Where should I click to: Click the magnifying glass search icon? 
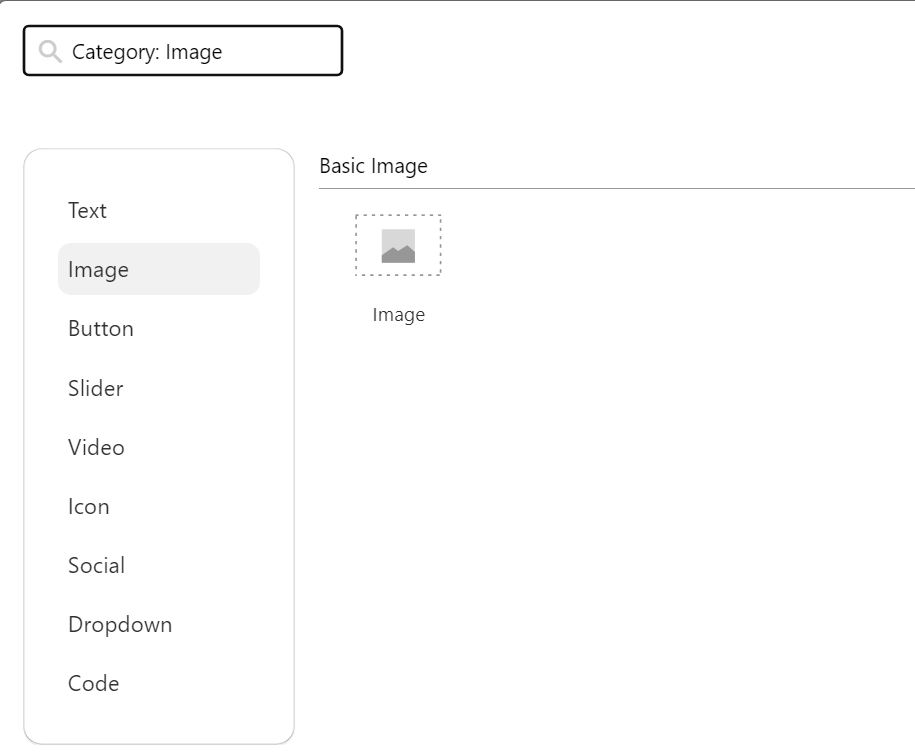(x=50, y=51)
